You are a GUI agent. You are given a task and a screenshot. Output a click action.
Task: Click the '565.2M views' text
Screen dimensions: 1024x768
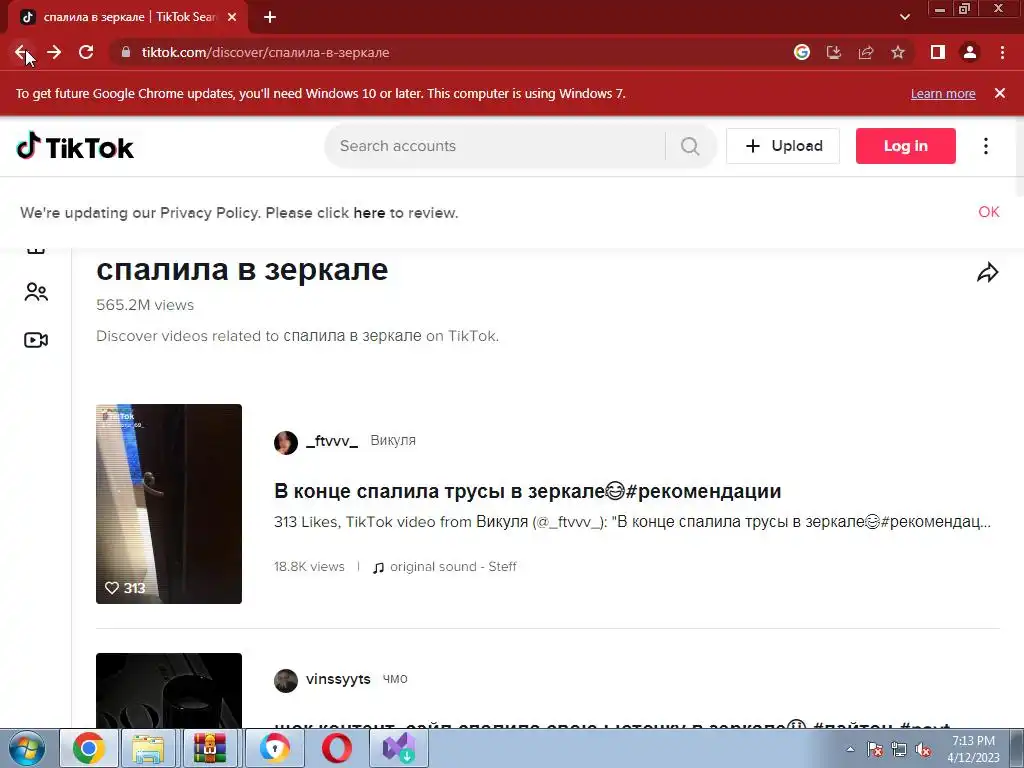pos(145,305)
